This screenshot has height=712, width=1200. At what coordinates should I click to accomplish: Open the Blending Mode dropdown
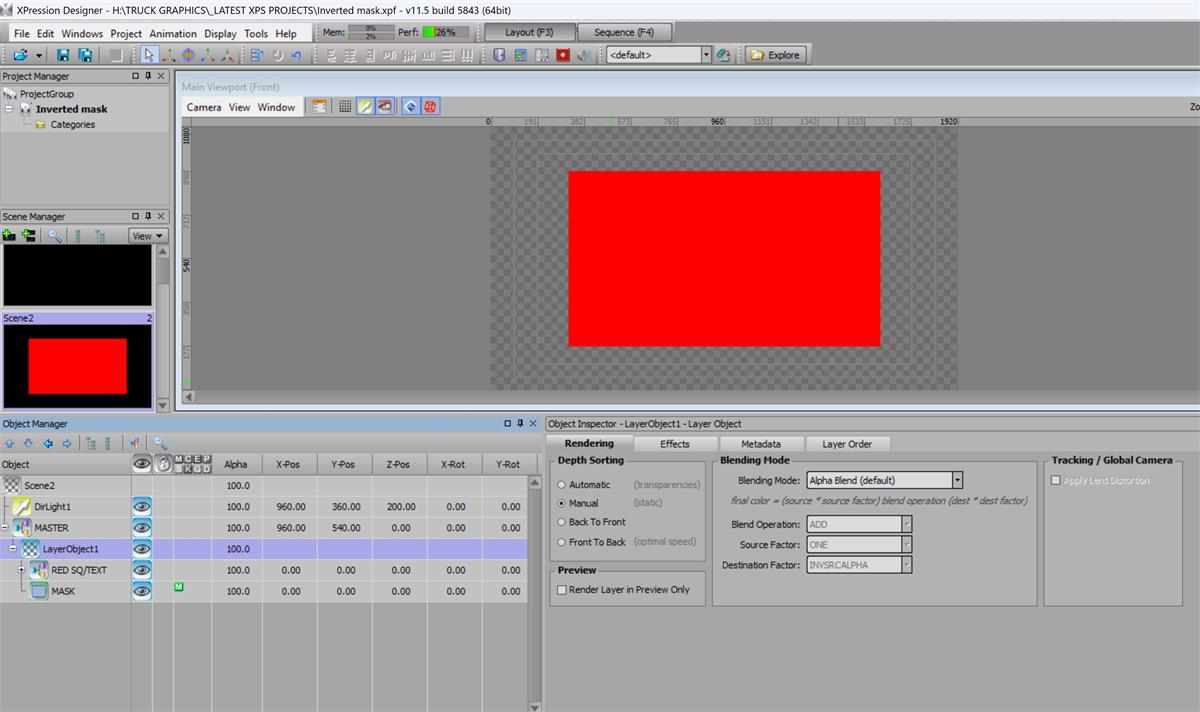click(x=957, y=481)
